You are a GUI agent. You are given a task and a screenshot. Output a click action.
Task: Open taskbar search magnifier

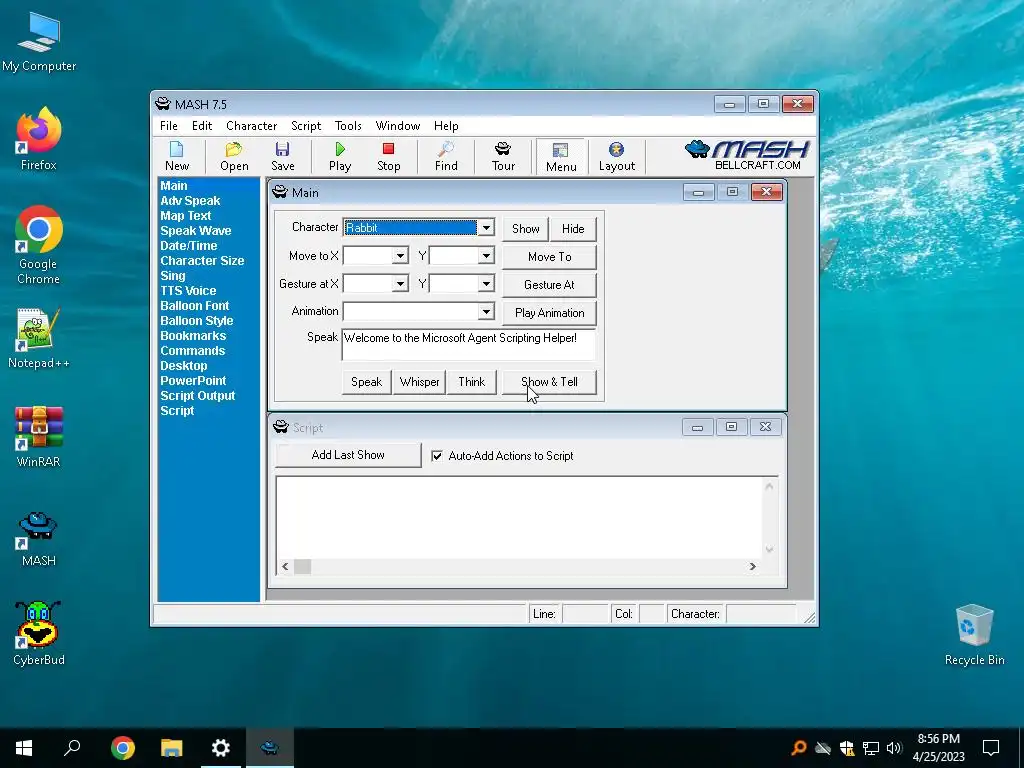tap(72, 748)
